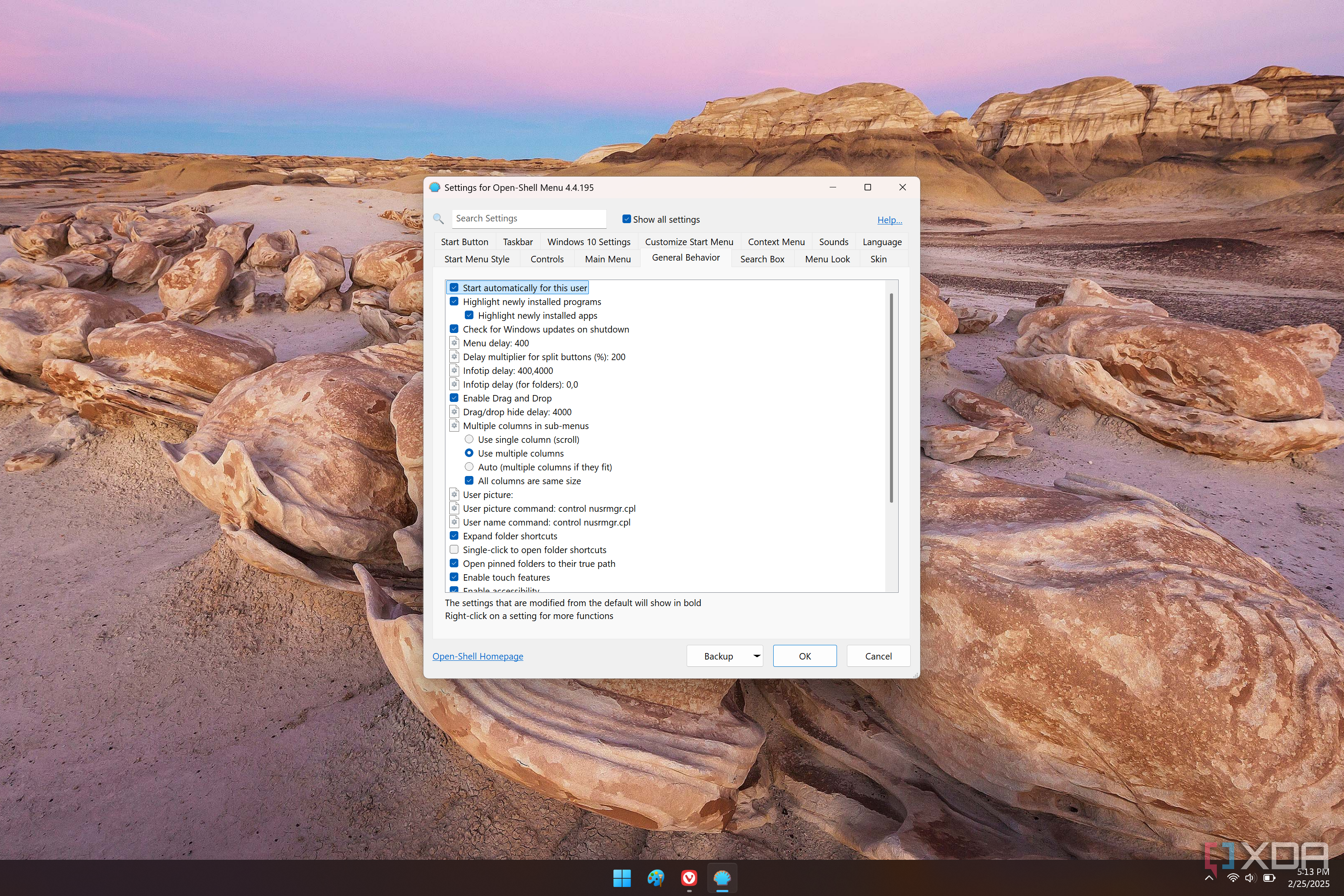This screenshot has width=1344, height=896.
Task: Toggle Show all settings checkbox
Action: click(x=626, y=219)
